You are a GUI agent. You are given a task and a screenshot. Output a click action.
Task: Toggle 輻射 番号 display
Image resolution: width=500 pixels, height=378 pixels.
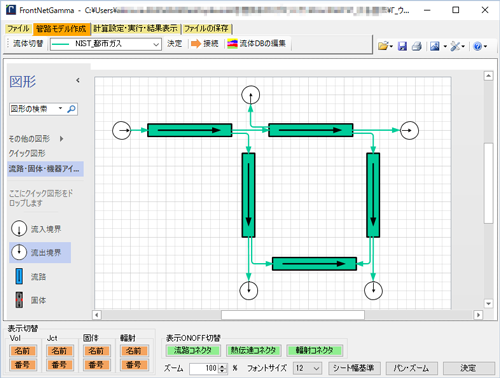point(134,365)
